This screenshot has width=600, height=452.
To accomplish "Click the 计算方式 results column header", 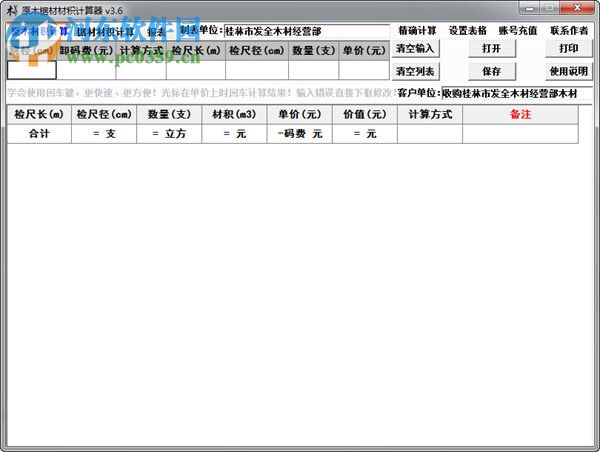I will pos(430,114).
